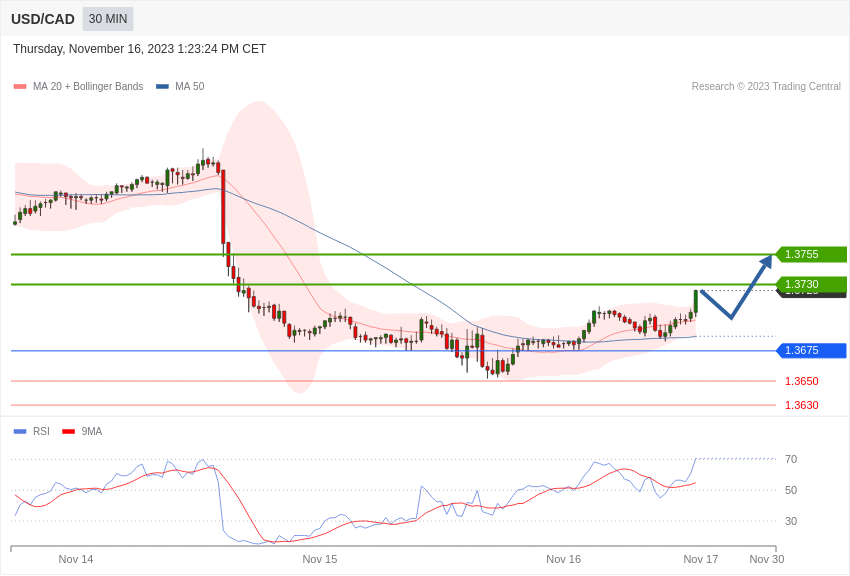Click the red 1.3630 support level label
This screenshot has width=850, height=576.
(x=801, y=405)
